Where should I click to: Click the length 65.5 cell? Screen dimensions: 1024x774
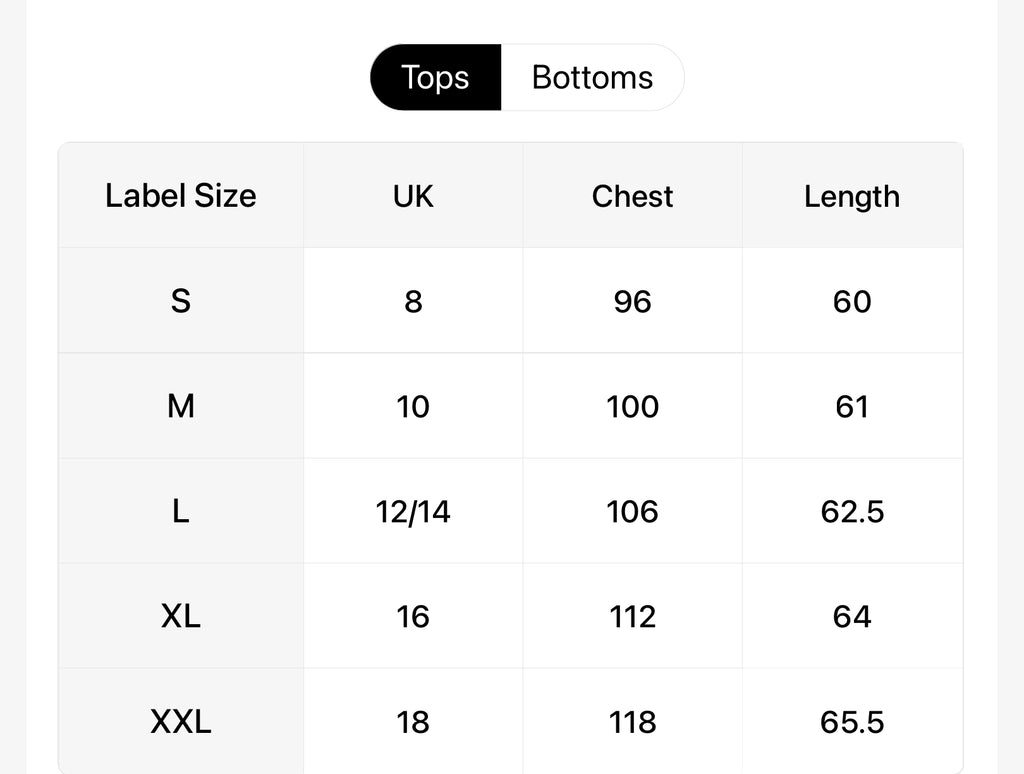coord(852,721)
